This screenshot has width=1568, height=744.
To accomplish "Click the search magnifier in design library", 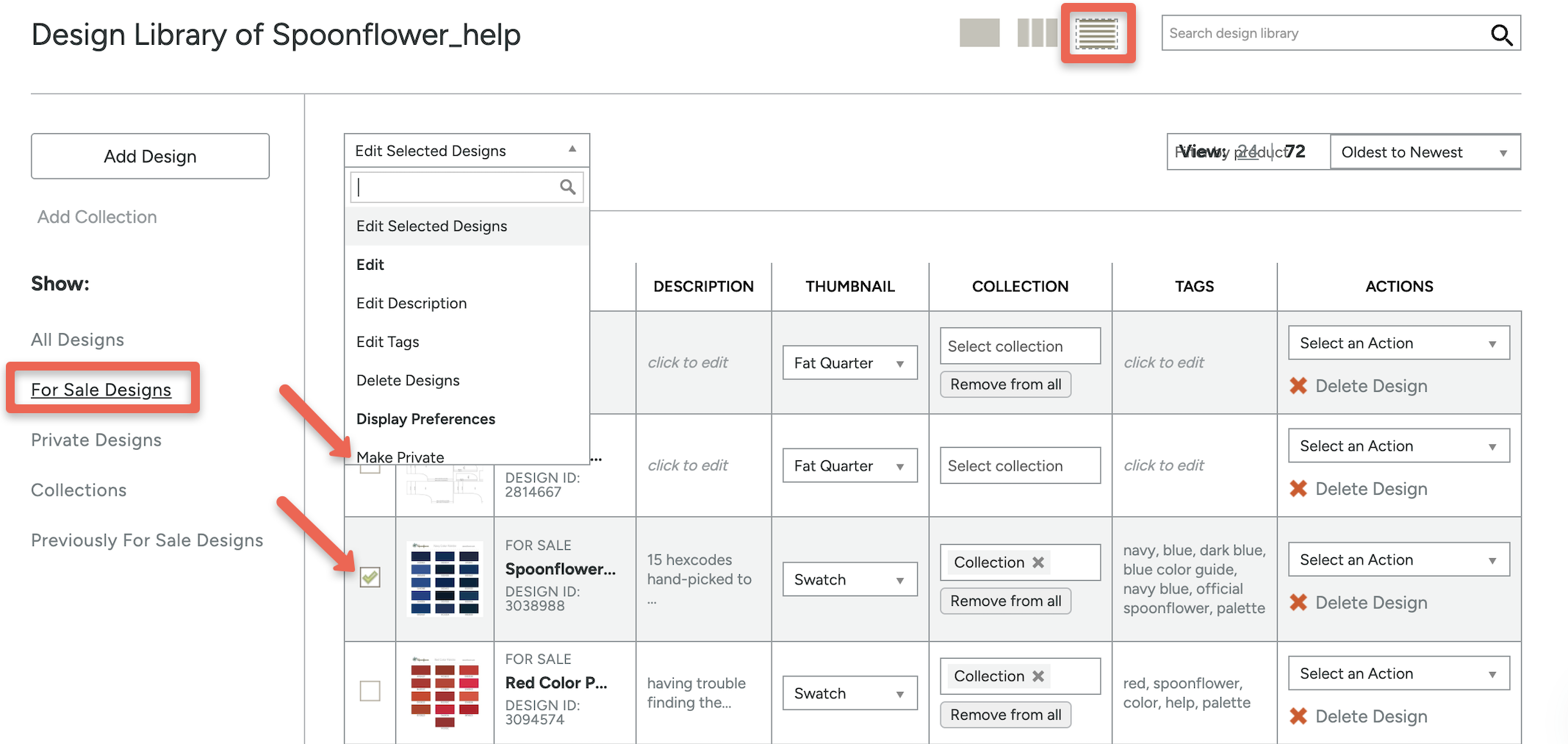I will (1501, 34).
